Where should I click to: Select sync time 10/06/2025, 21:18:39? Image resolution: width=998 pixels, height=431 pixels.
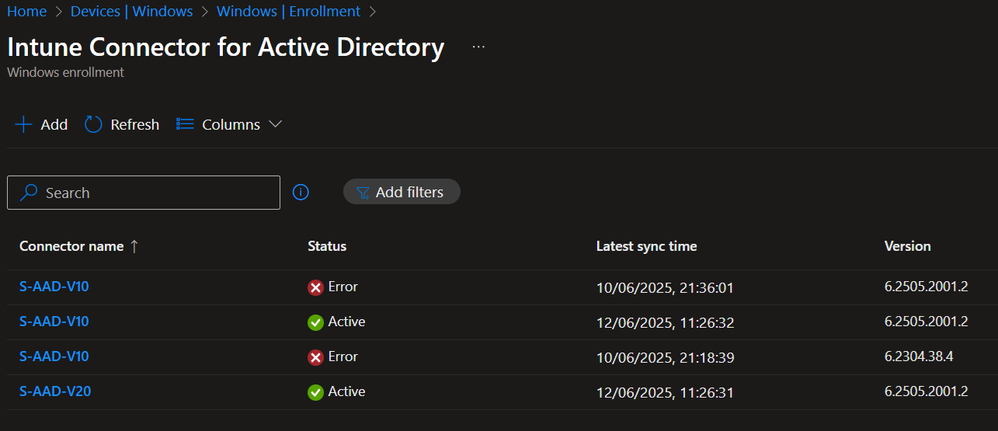click(665, 358)
